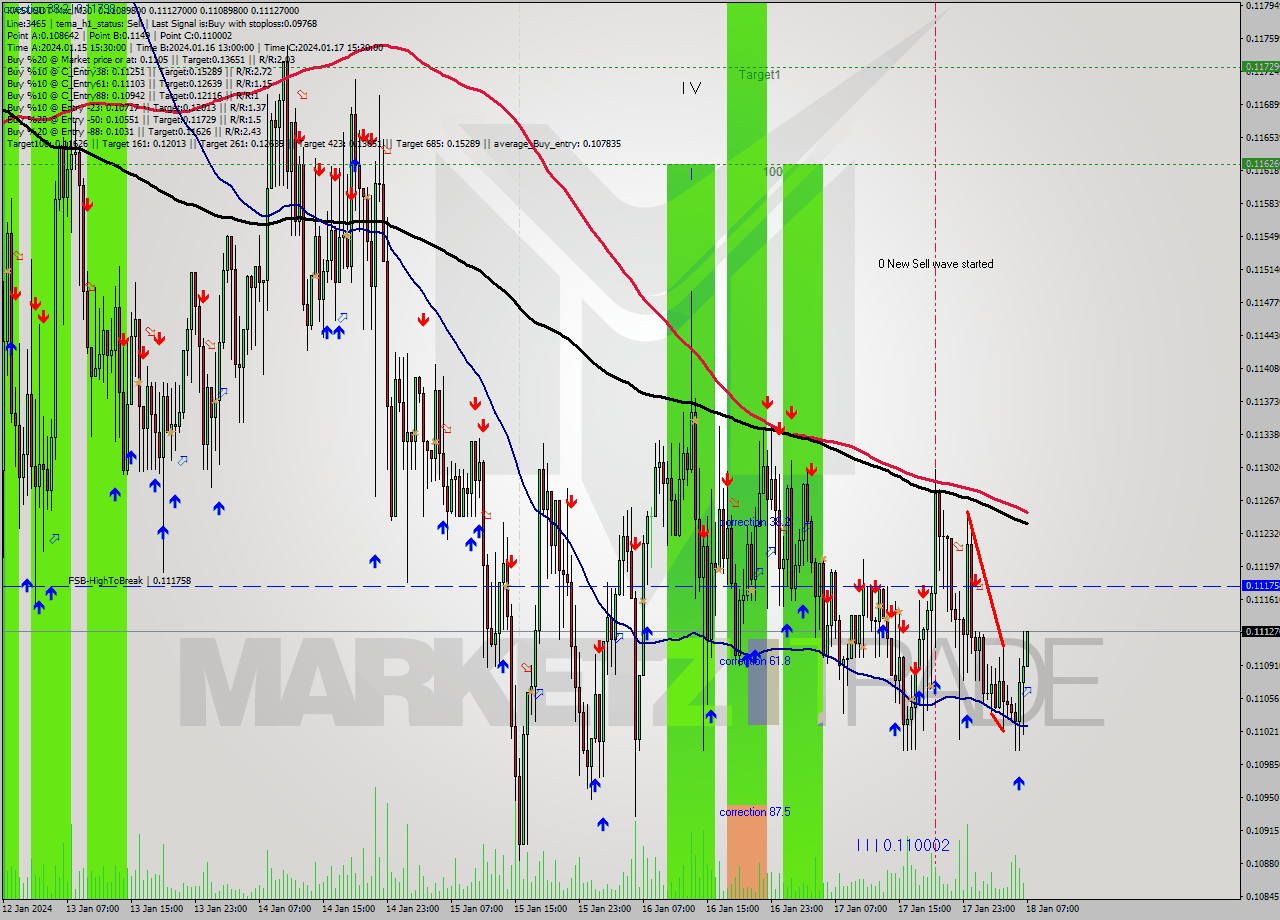Click the 0.10845 price axis value

[1262, 896]
